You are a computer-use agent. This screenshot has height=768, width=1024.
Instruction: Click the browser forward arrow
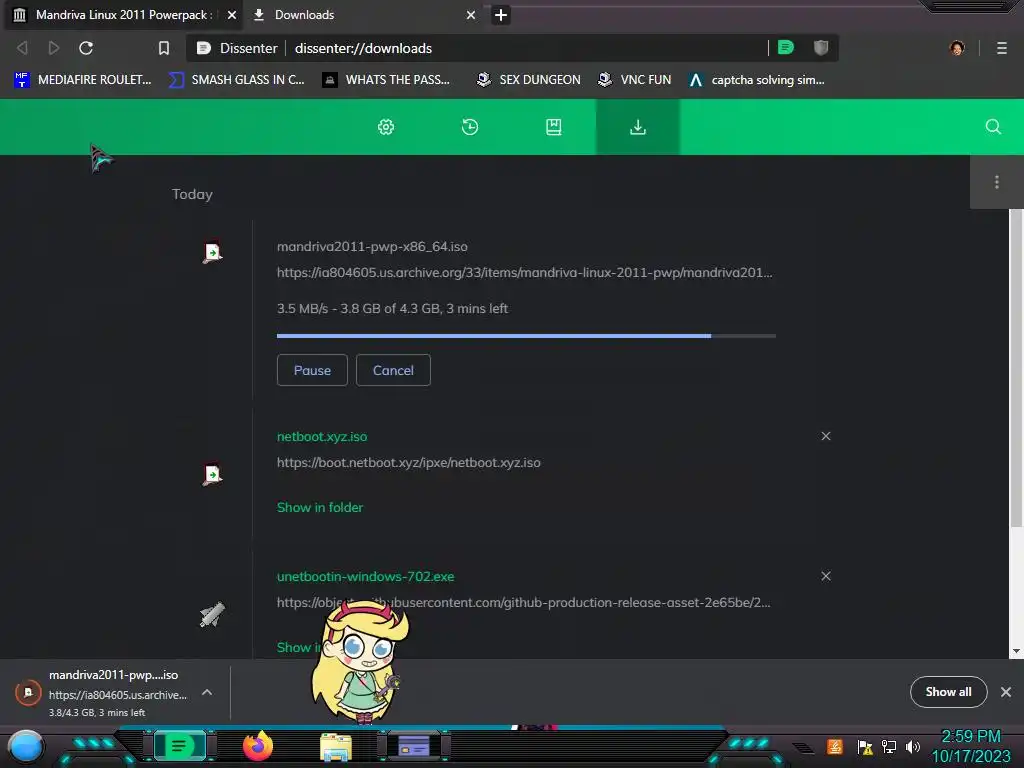click(54, 48)
